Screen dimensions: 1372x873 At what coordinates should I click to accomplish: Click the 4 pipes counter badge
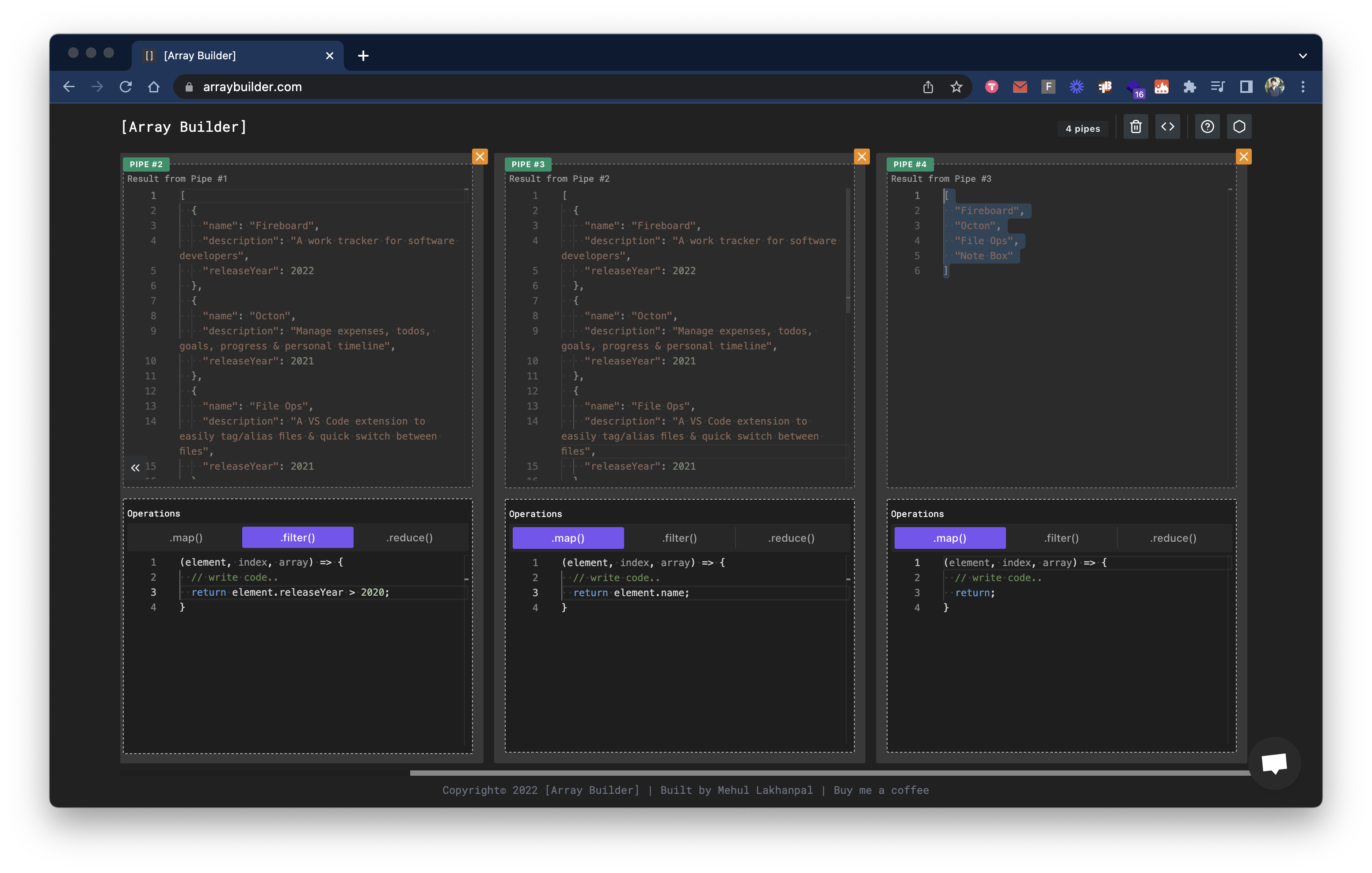click(x=1082, y=128)
